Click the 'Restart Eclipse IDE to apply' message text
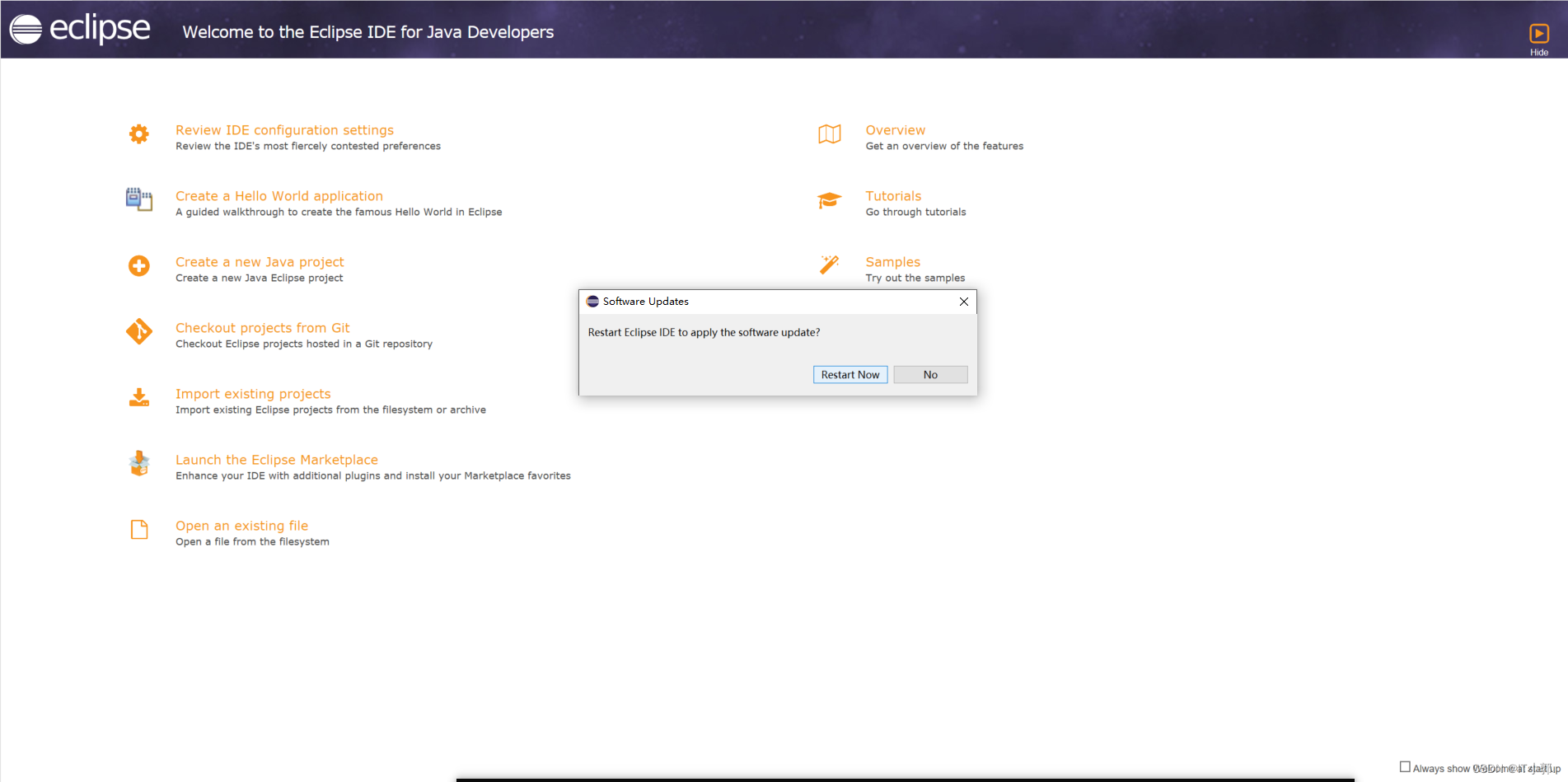1568x782 pixels. tap(704, 333)
